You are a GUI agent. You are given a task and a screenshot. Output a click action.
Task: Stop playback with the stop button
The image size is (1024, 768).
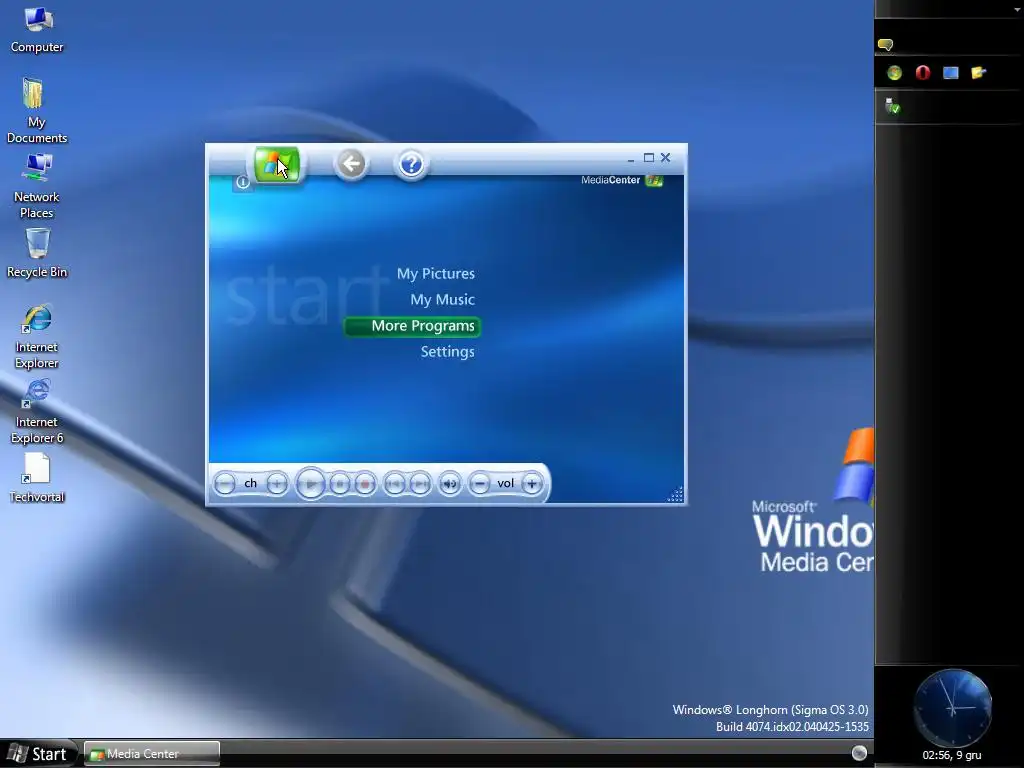pos(340,484)
